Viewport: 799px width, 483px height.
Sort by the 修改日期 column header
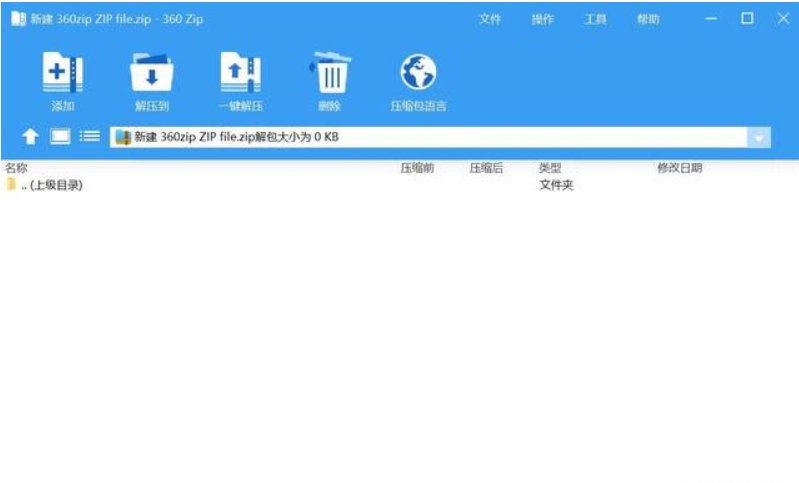point(679,168)
